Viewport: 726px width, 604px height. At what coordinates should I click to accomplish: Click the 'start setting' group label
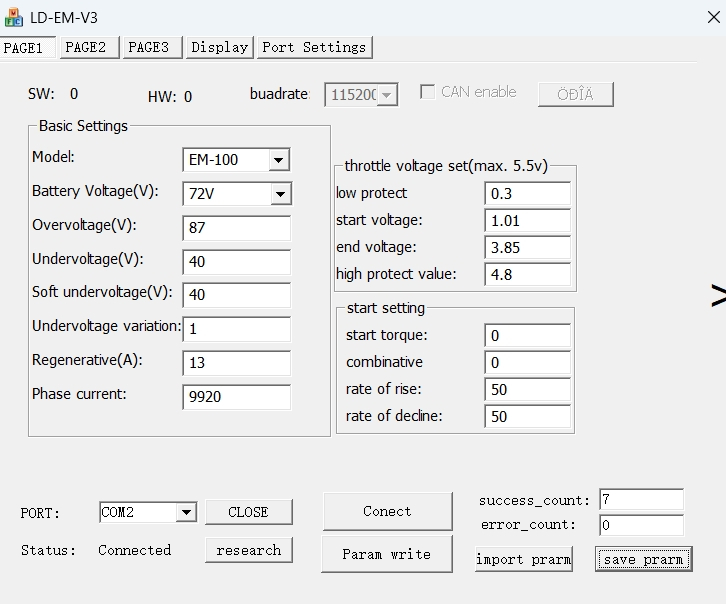(x=386, y=308)
